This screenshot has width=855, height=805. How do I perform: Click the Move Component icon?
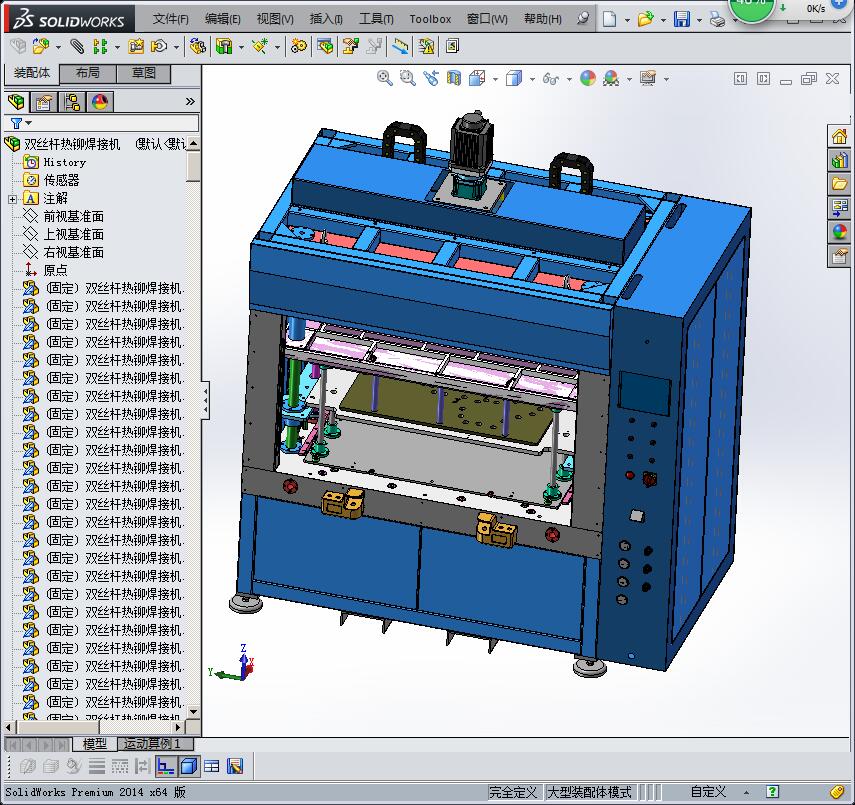click(x=159, y=46)
